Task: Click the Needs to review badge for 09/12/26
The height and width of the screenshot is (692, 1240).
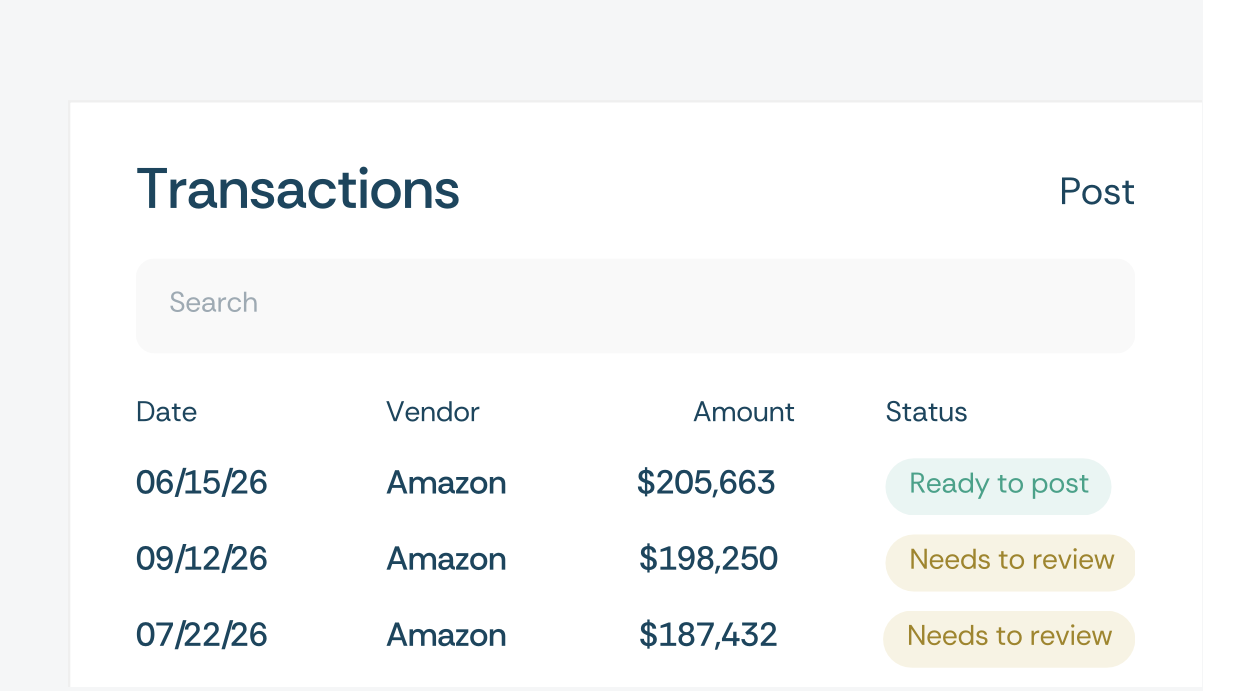Action: [1011, 561]
